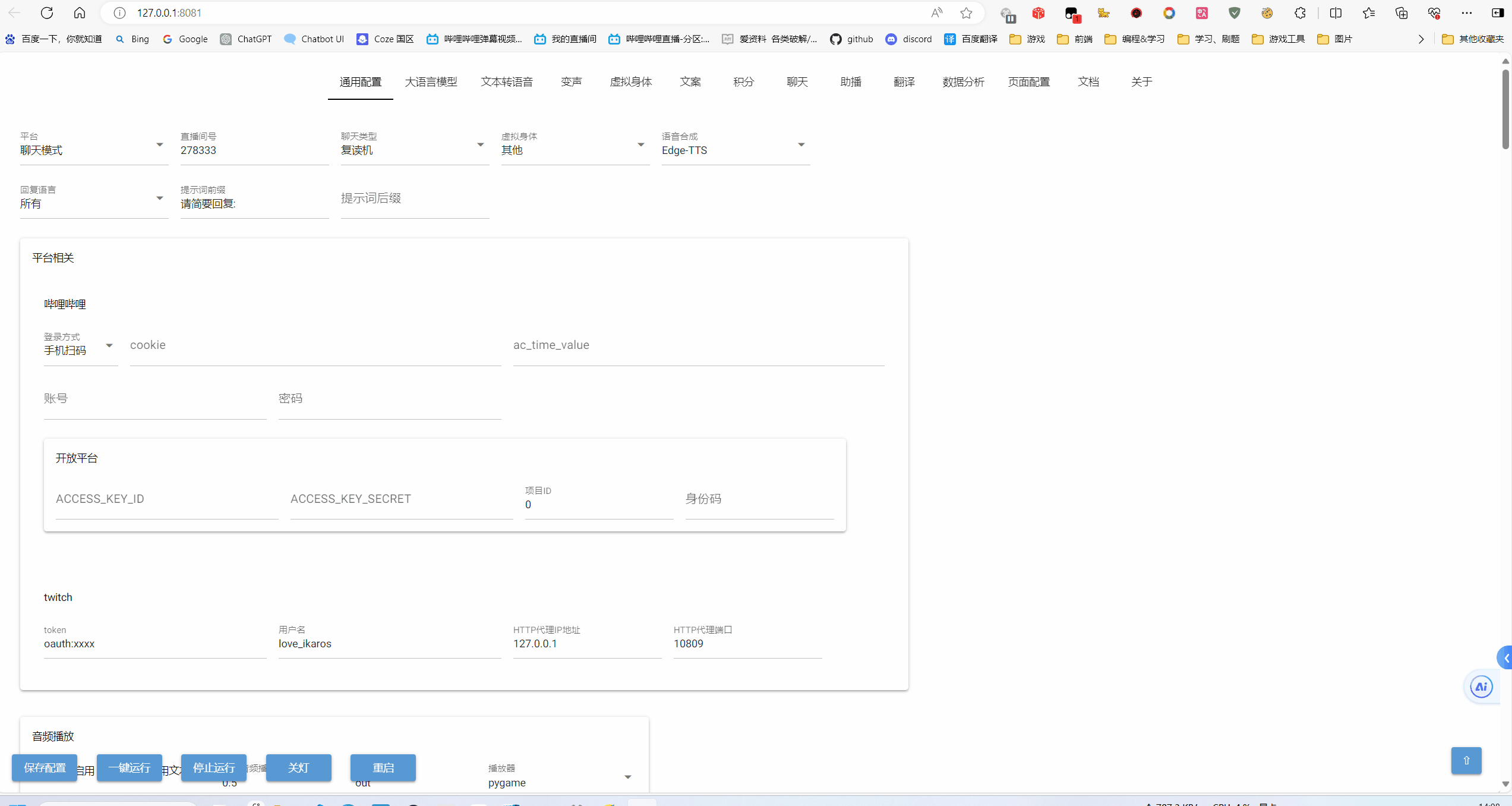Viewport: 1512px width, 806px height.
Task: Click the browser refresh icon
Action: (47, 12)
